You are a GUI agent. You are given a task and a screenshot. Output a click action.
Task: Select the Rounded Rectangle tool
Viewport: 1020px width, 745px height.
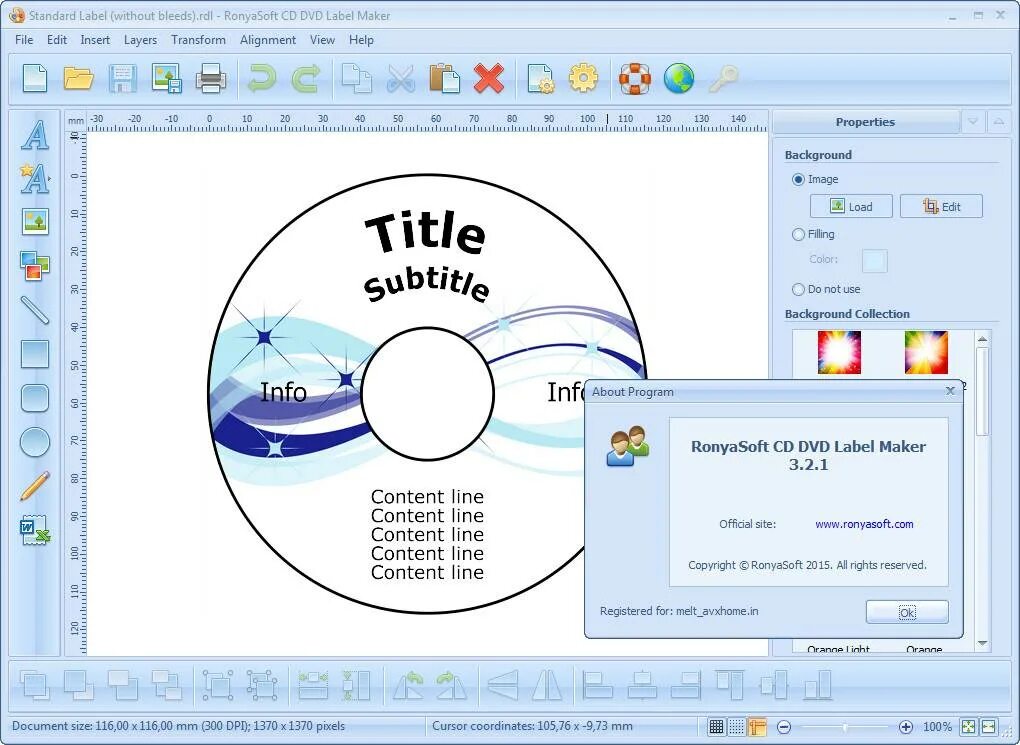click(35, 398)
